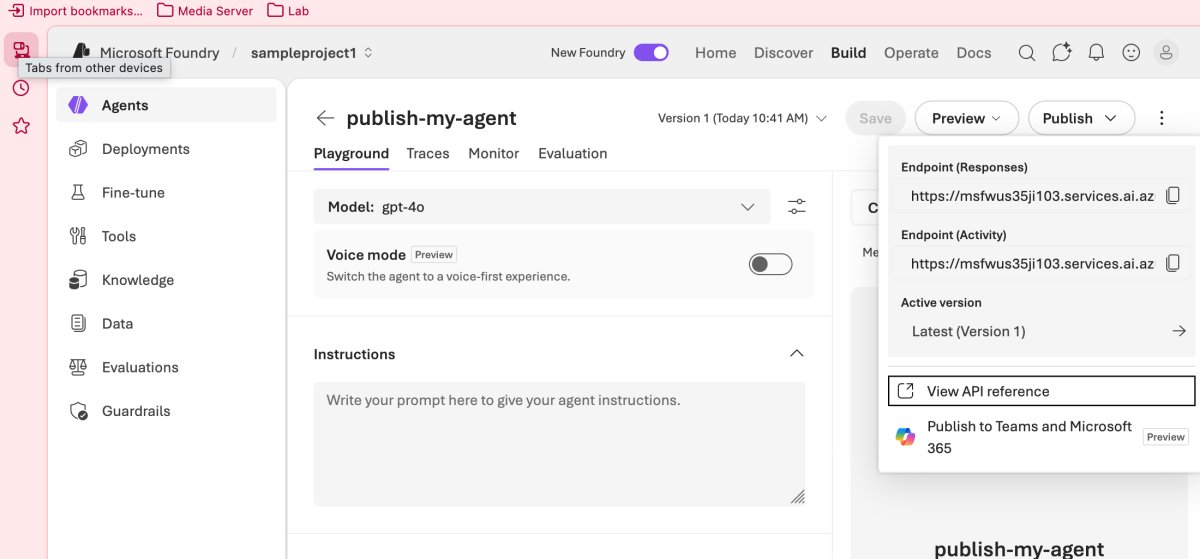Click the feedback smiley icon
This screenshot has width=1200, height=559.
(x=1131, y=53)
